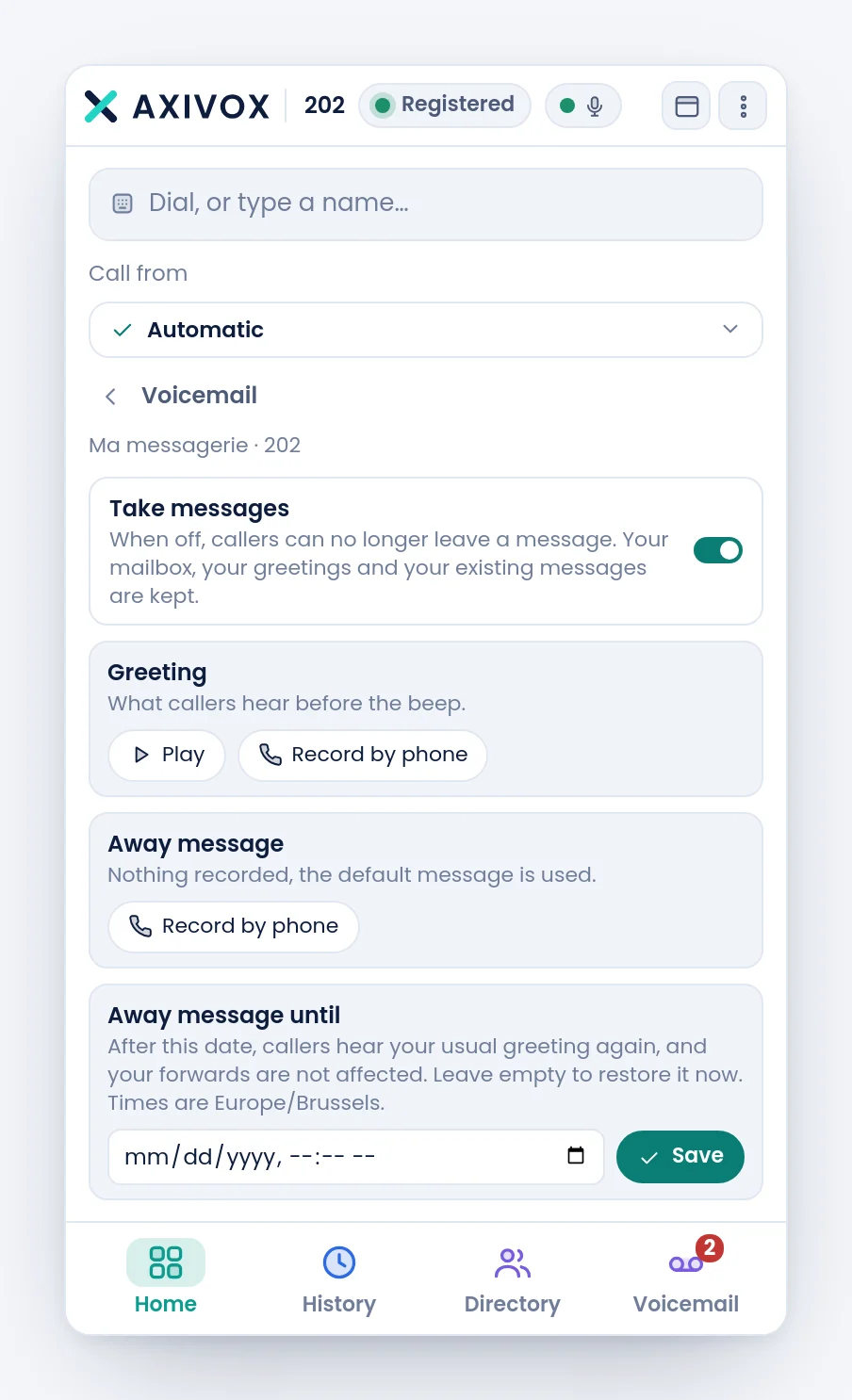Click the microphone status icon
This screenshot has height=1400, width=852.
point(594,106)
